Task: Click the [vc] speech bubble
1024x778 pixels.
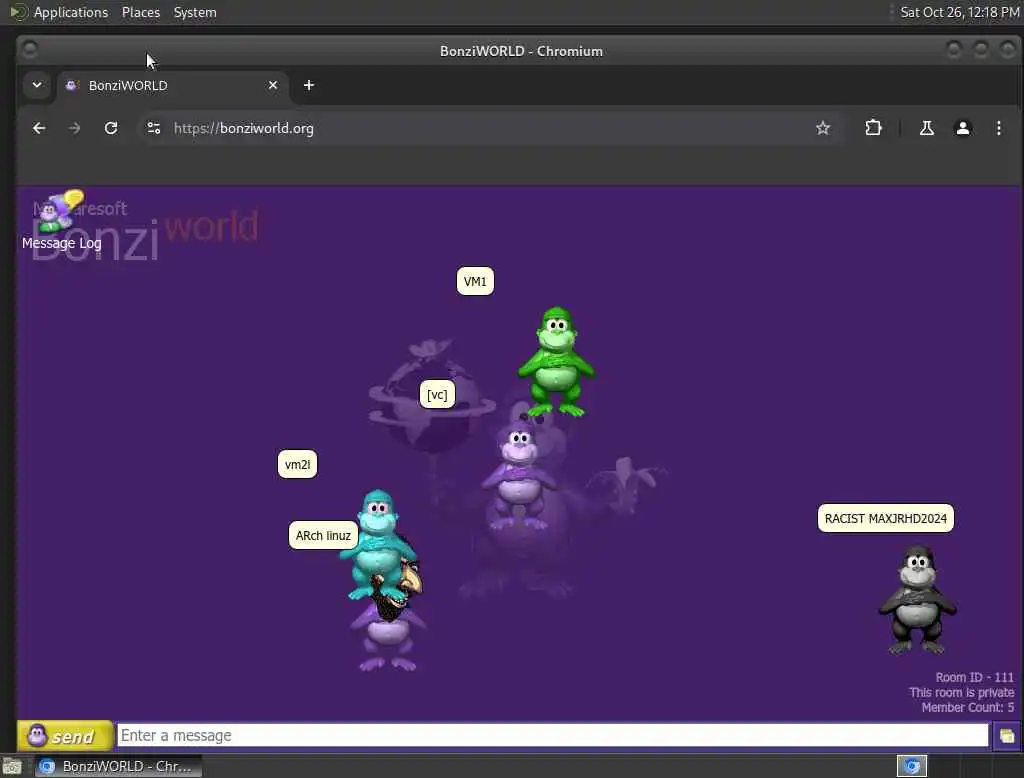Action: (x=437, y=395)
